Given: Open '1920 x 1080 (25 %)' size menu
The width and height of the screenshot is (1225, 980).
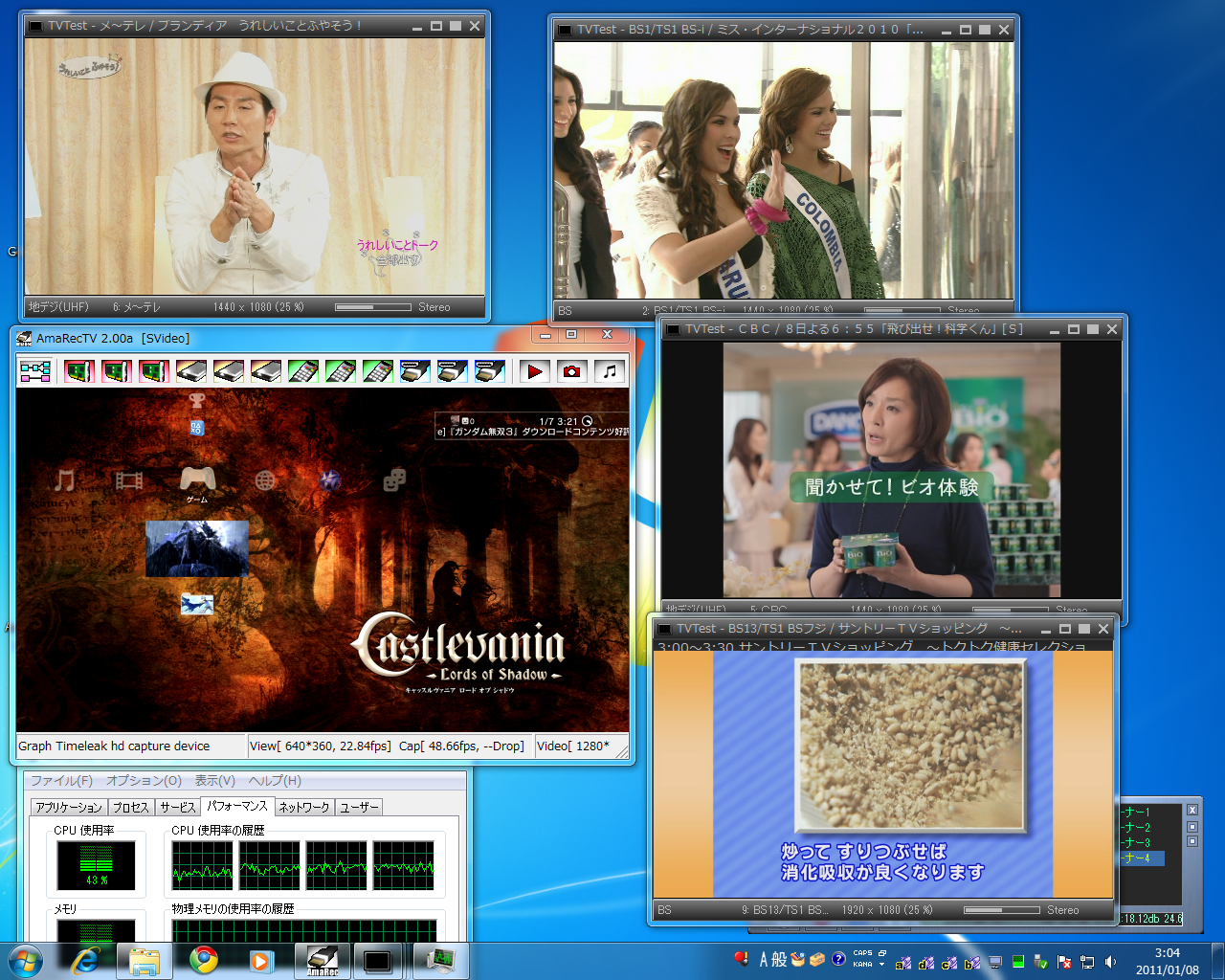Looking at the screenshot, I should pyautogui.click(x=887, y=910).
